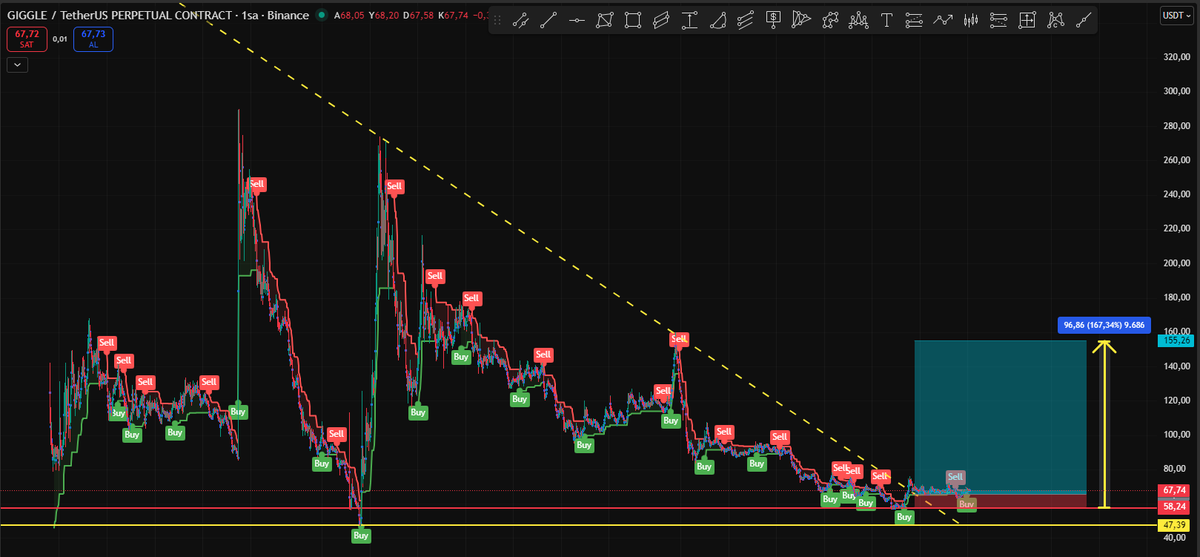Select the rotated rectangle tool

604,20
